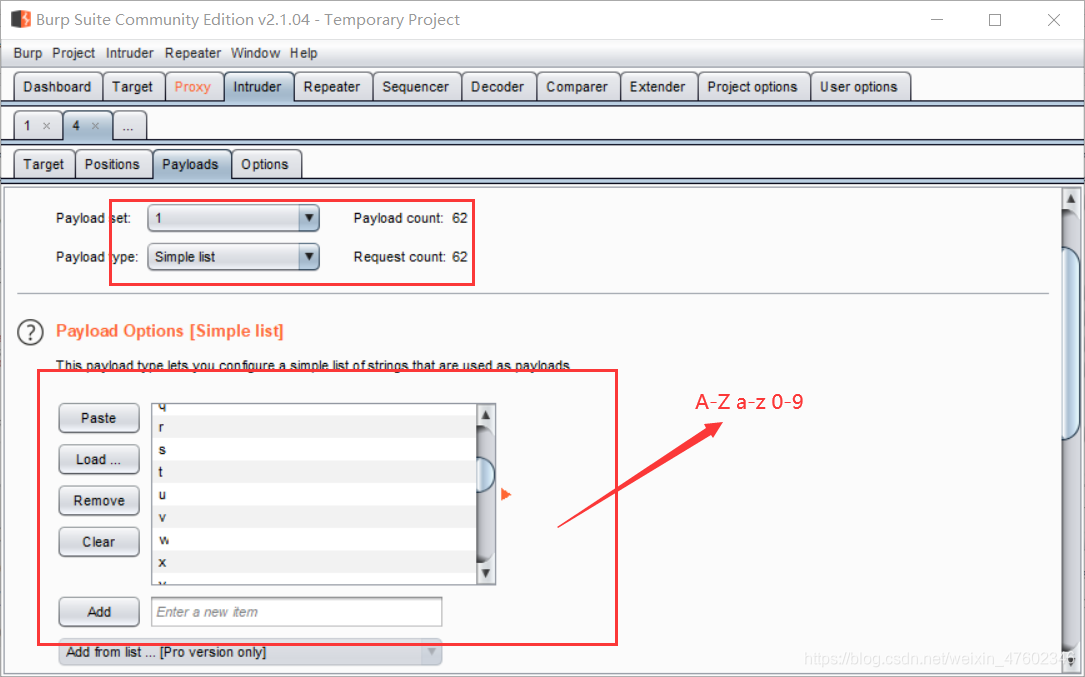Click the orange arrow beside the payload list

coord(506,494)
